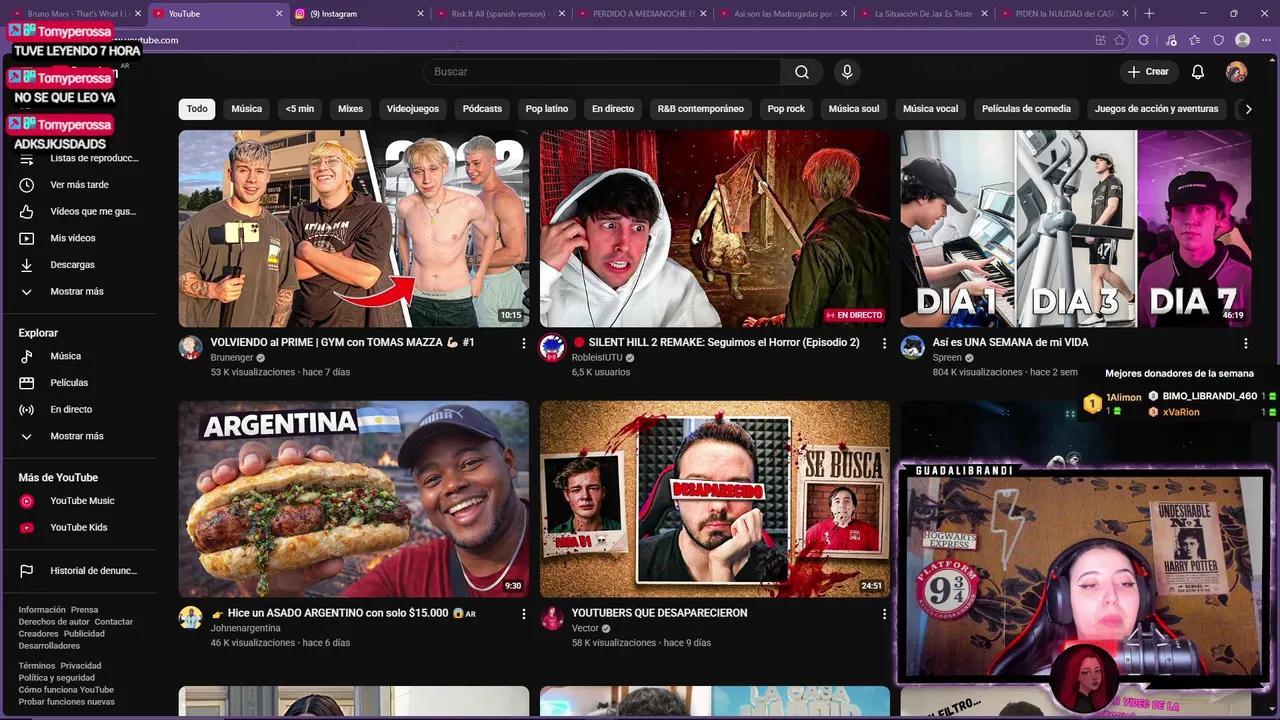Open options for Asado Argentino video
1280x720 pixels.
(523, 614)
